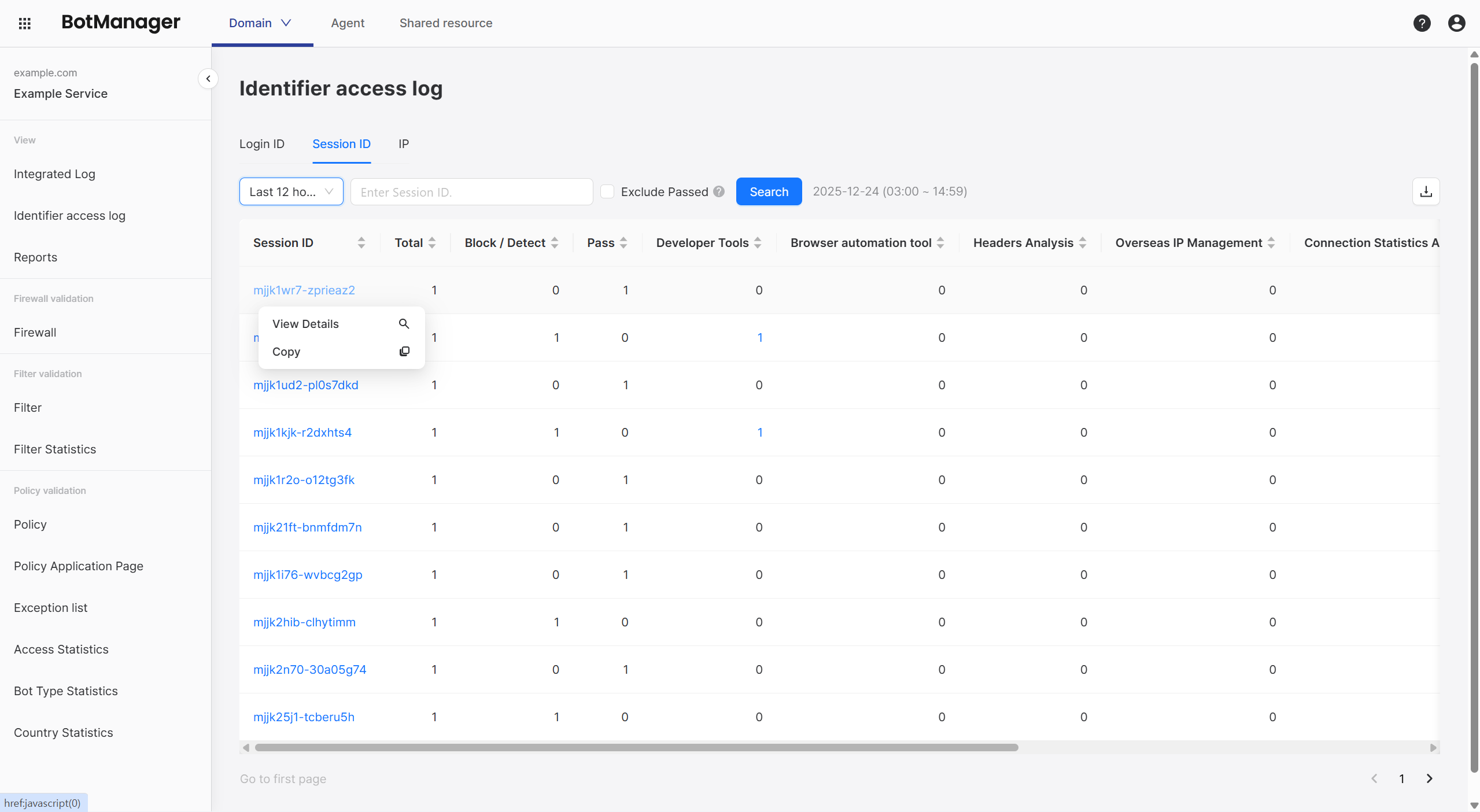Viewport: 1480px width, 812px height.
Task: Enable the Exclude Passed checkbox
Action: [607, 191]
